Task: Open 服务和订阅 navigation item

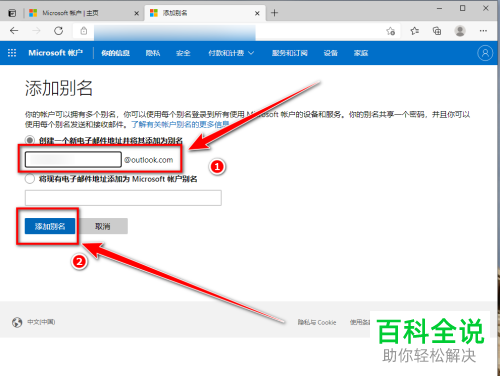Action: click(289, 53)
